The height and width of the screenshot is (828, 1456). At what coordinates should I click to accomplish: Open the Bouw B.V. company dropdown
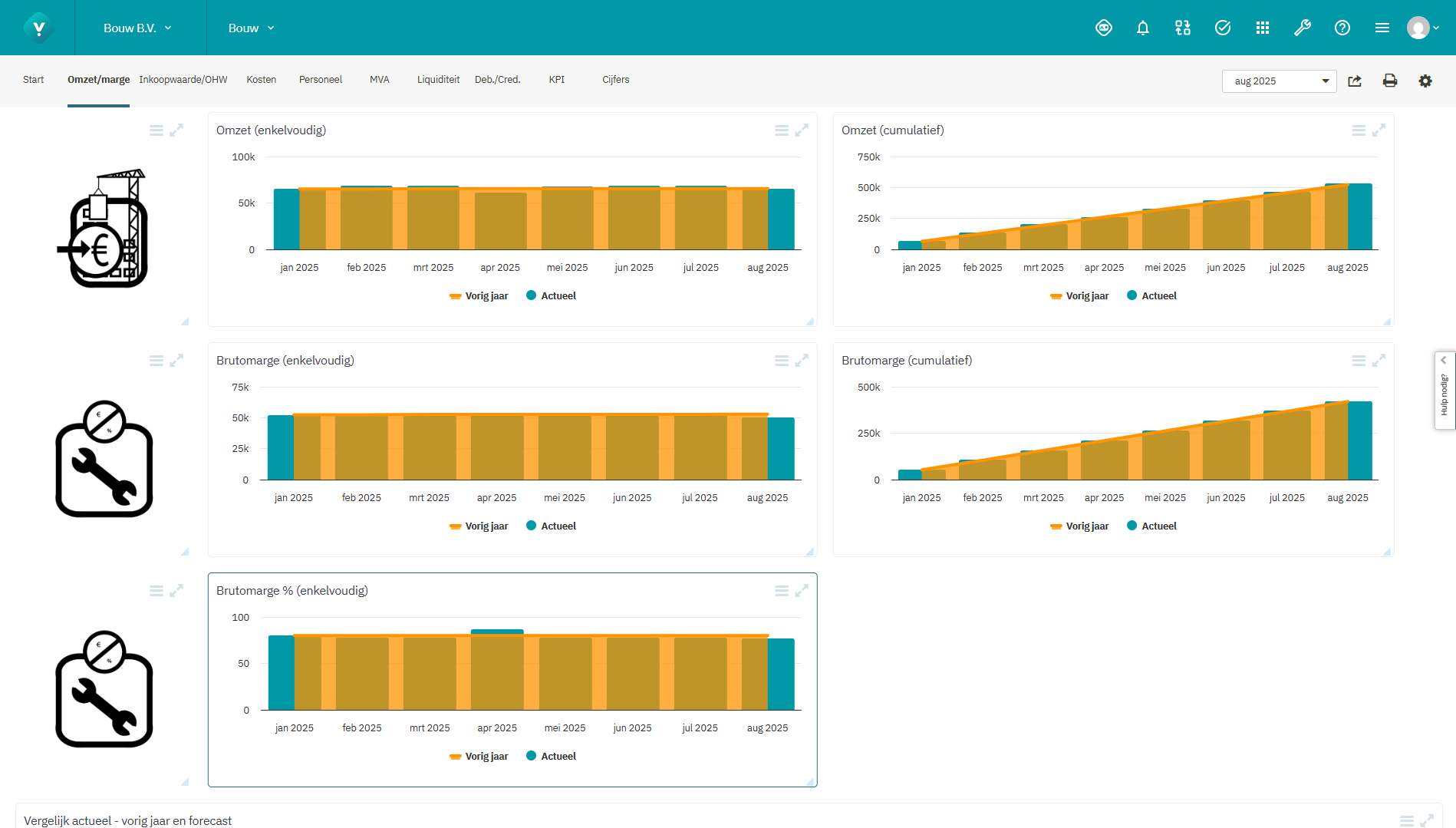137,28
